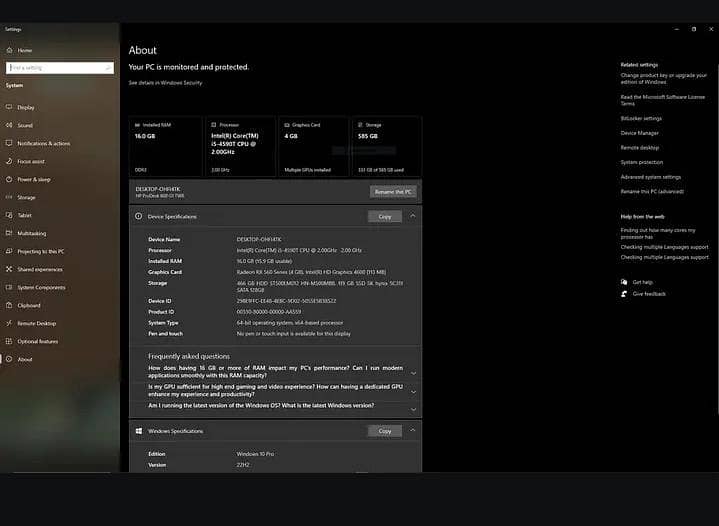Click the Windows 10 Pro edition value
The image size is (719, 526).
[255, 454]
